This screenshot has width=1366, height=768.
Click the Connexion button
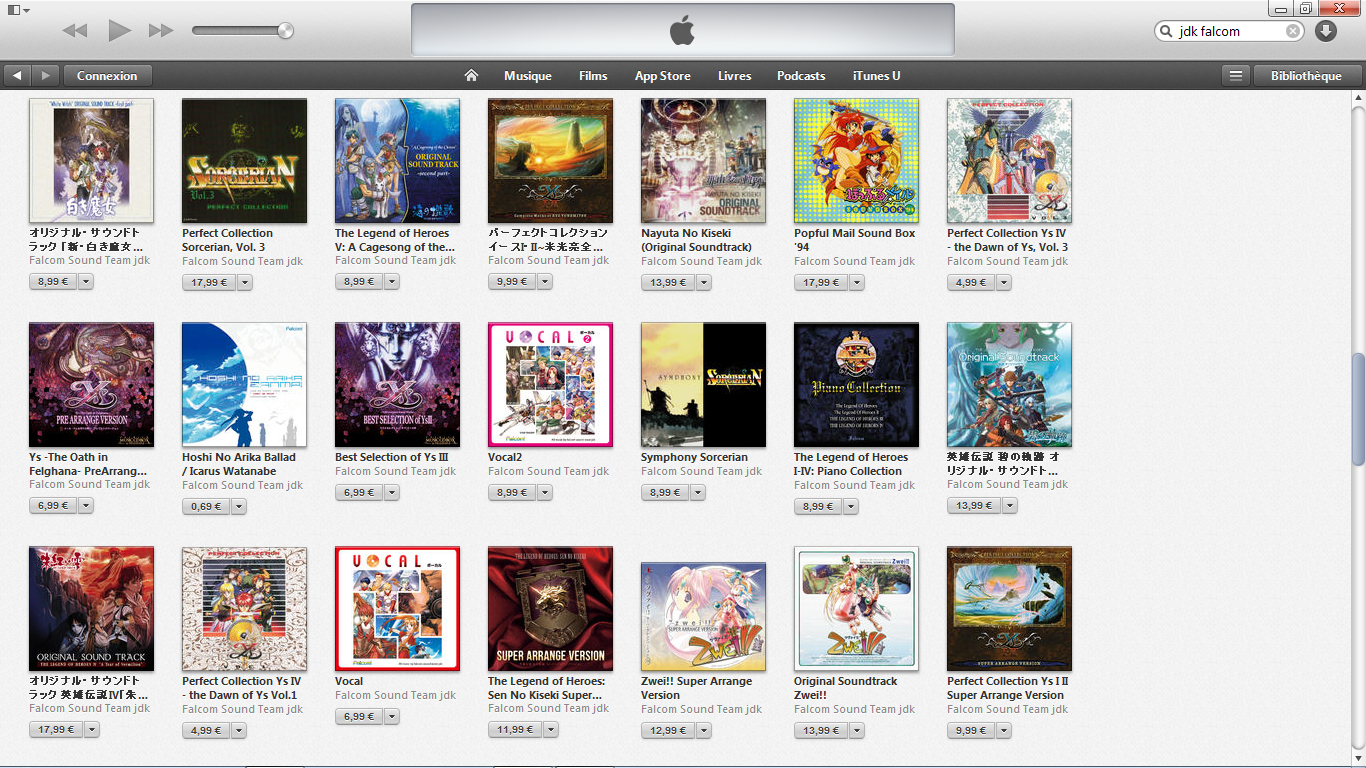click(107, 76)
